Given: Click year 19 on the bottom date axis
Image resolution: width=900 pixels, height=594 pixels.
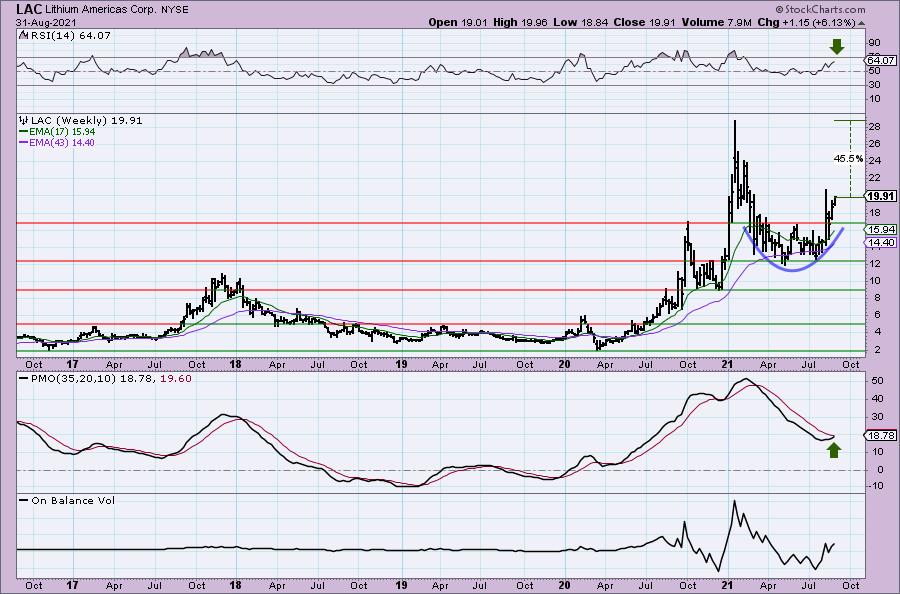Looking at the screenshot, I should pos(401,585).
